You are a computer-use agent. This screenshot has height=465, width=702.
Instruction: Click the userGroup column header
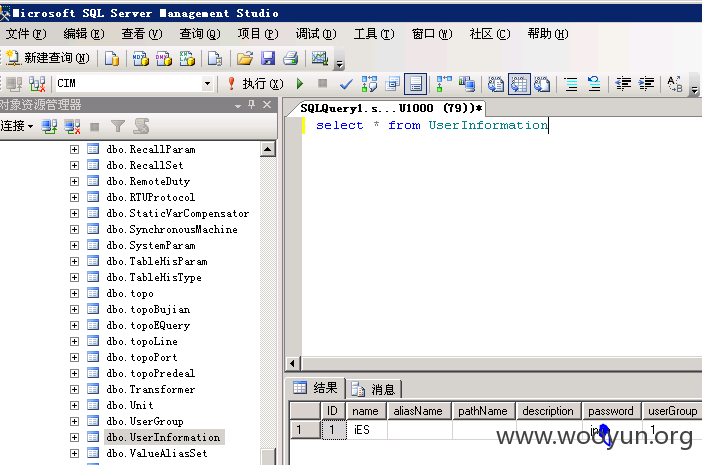pos(672,411)
